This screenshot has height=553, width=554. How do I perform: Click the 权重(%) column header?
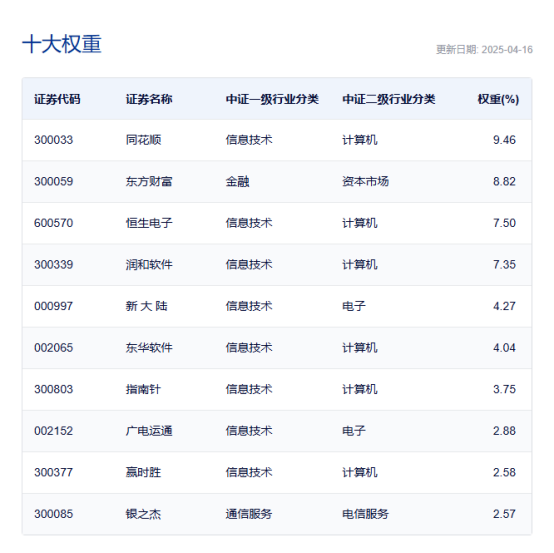498,99
